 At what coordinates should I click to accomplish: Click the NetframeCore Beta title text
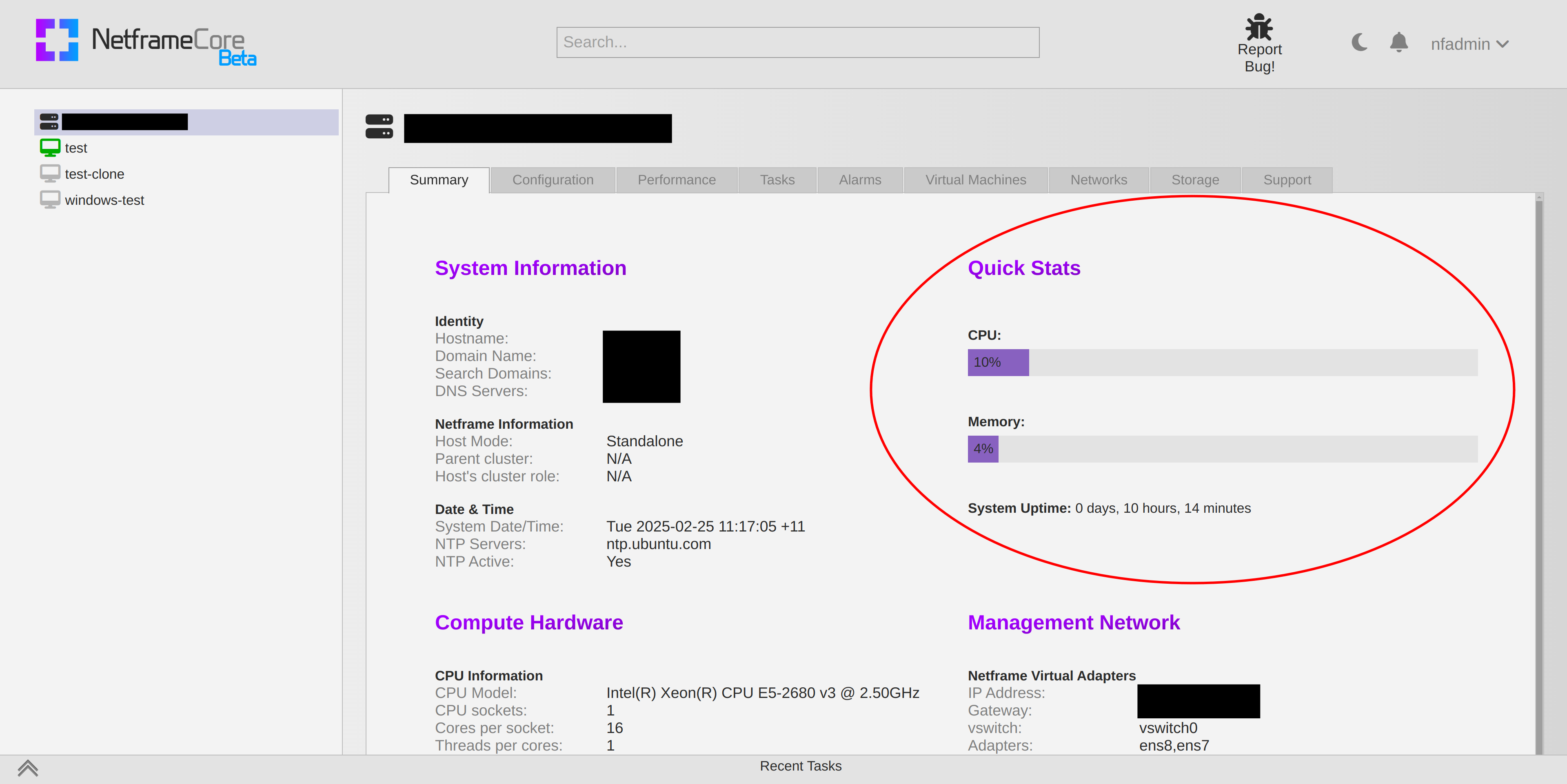(174, 46)
